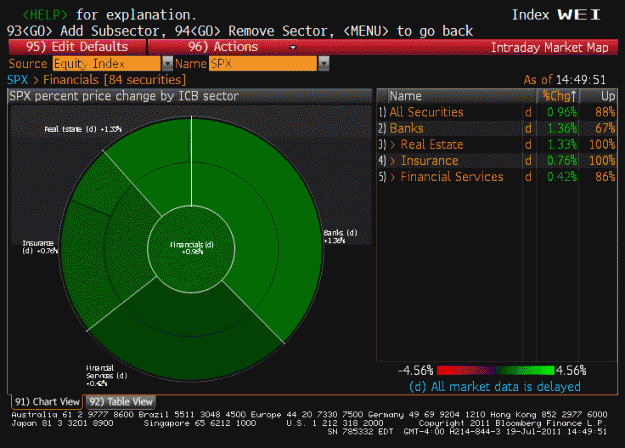Screen dimensions: 625x448
Task: Select the Banks row in table
Action: coord(497,128)
